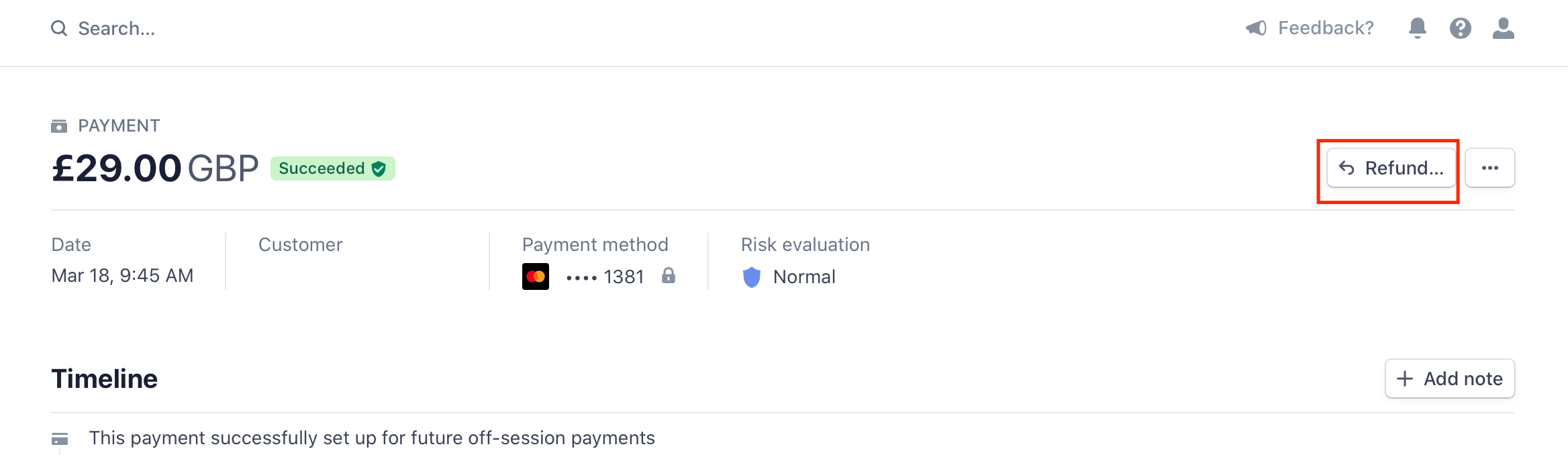Open the help question mark icon

(1460, 28)
